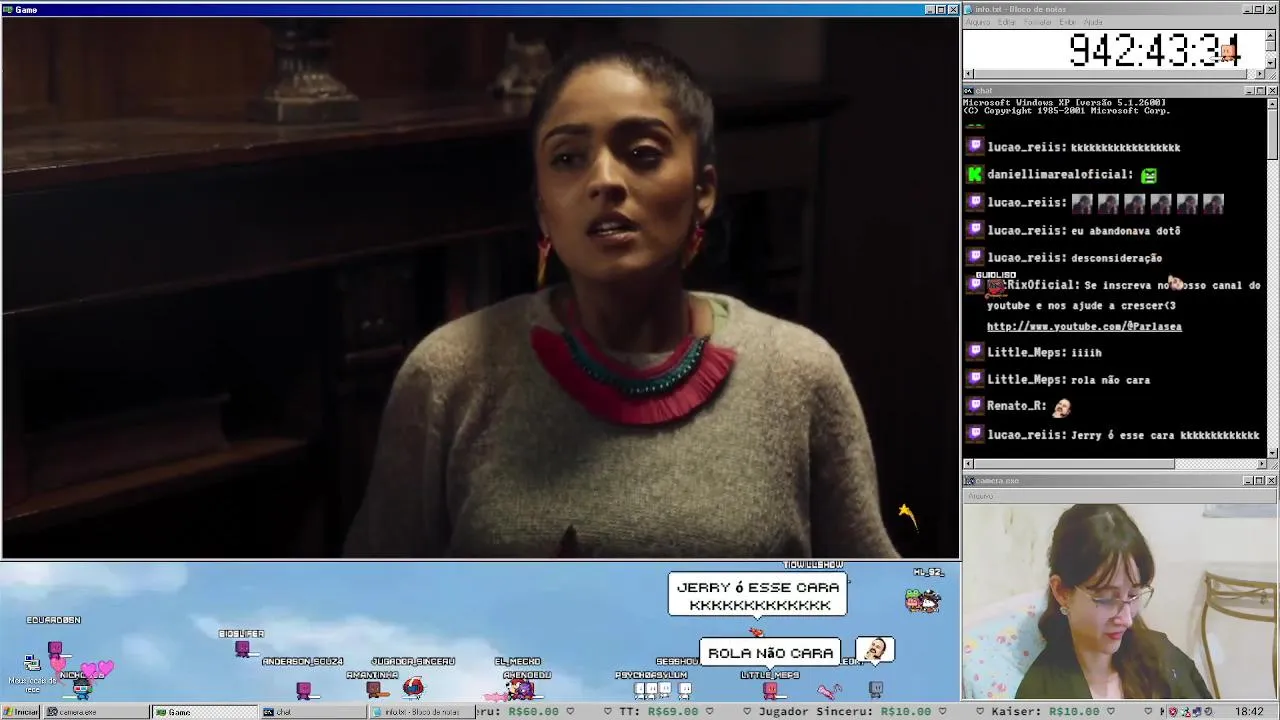Open the Formatar menu in Bloco de notas
The width and height of the screenshot is (1280, 720).
click(1038, 22)
